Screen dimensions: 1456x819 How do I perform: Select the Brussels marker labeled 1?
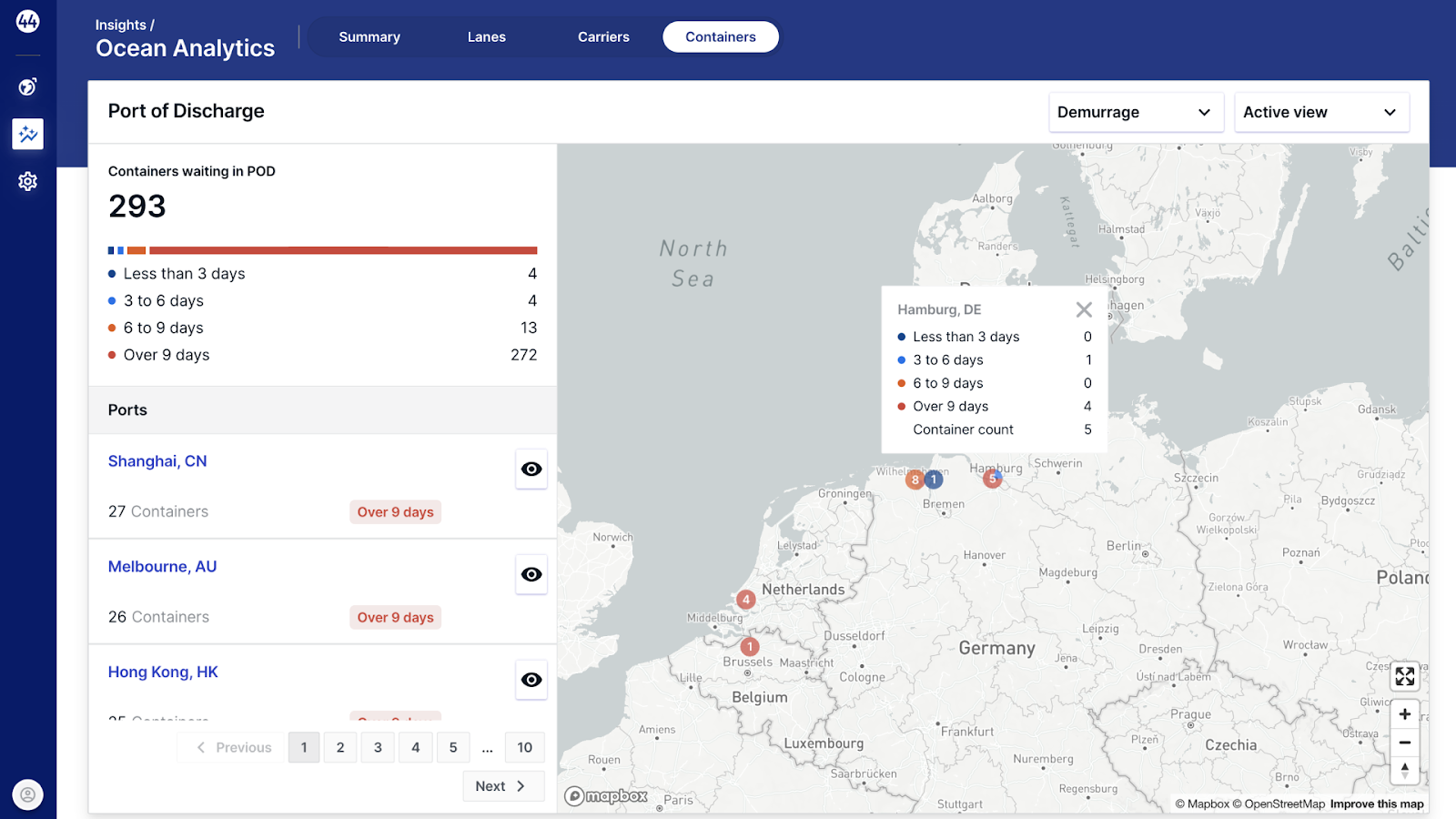click(750, 647)
